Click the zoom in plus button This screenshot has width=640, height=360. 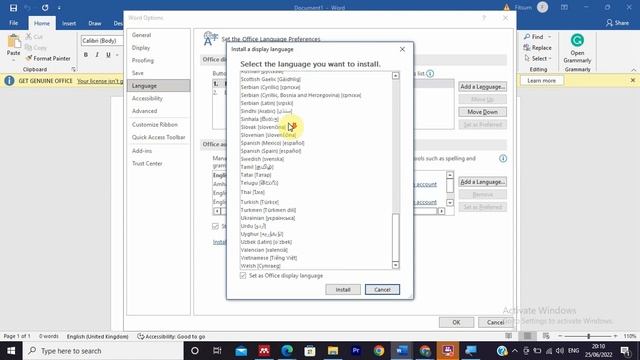616,336
